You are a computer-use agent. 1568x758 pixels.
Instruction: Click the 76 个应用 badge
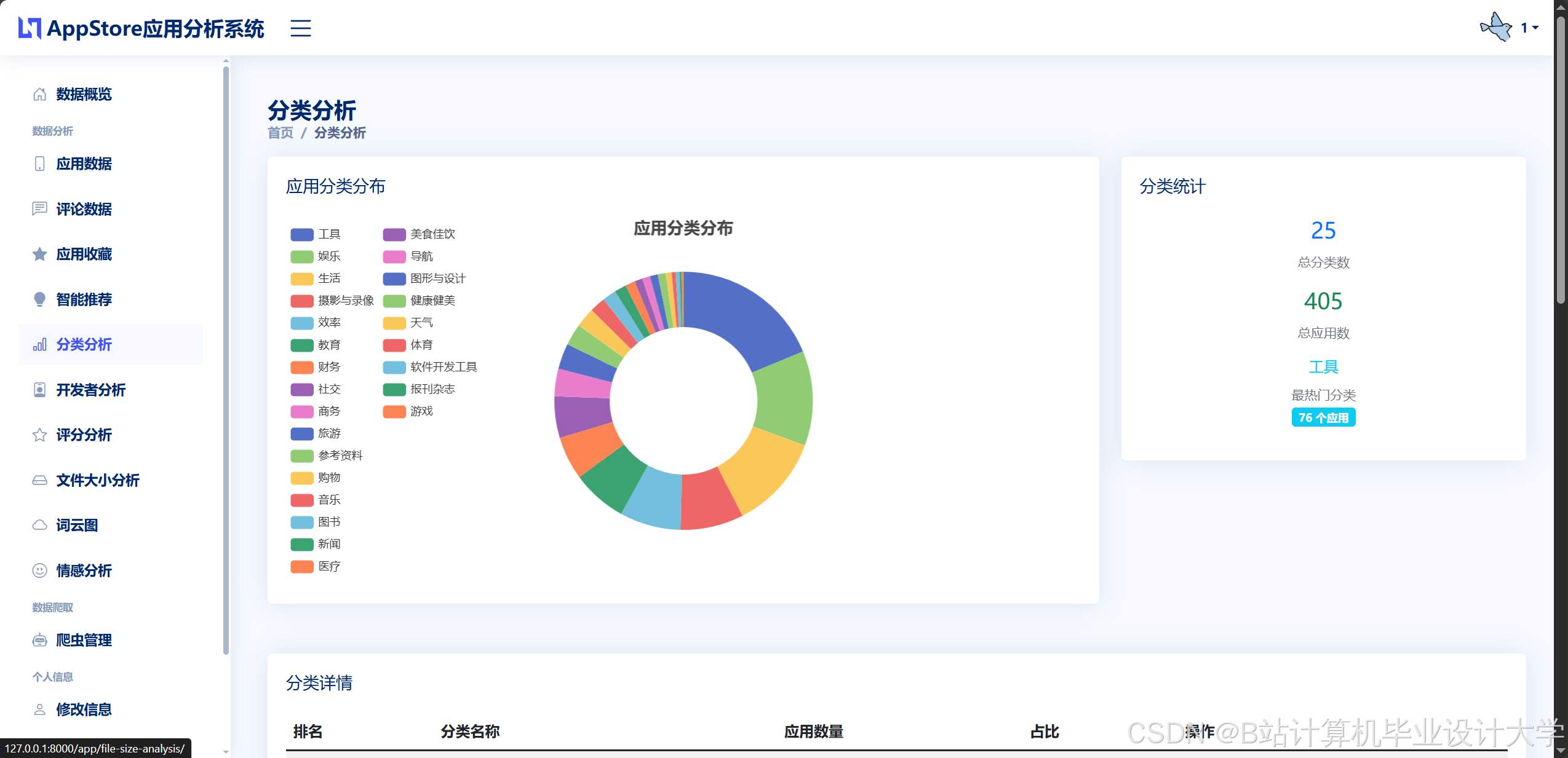1323,417
